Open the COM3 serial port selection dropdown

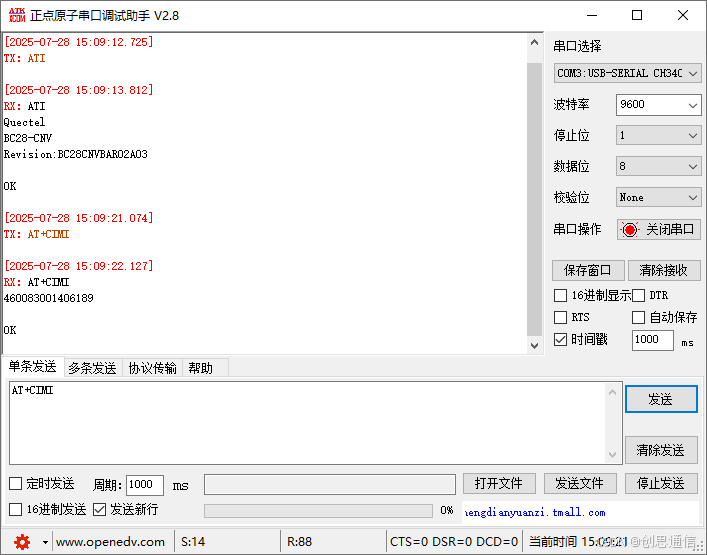coord(627,73)
